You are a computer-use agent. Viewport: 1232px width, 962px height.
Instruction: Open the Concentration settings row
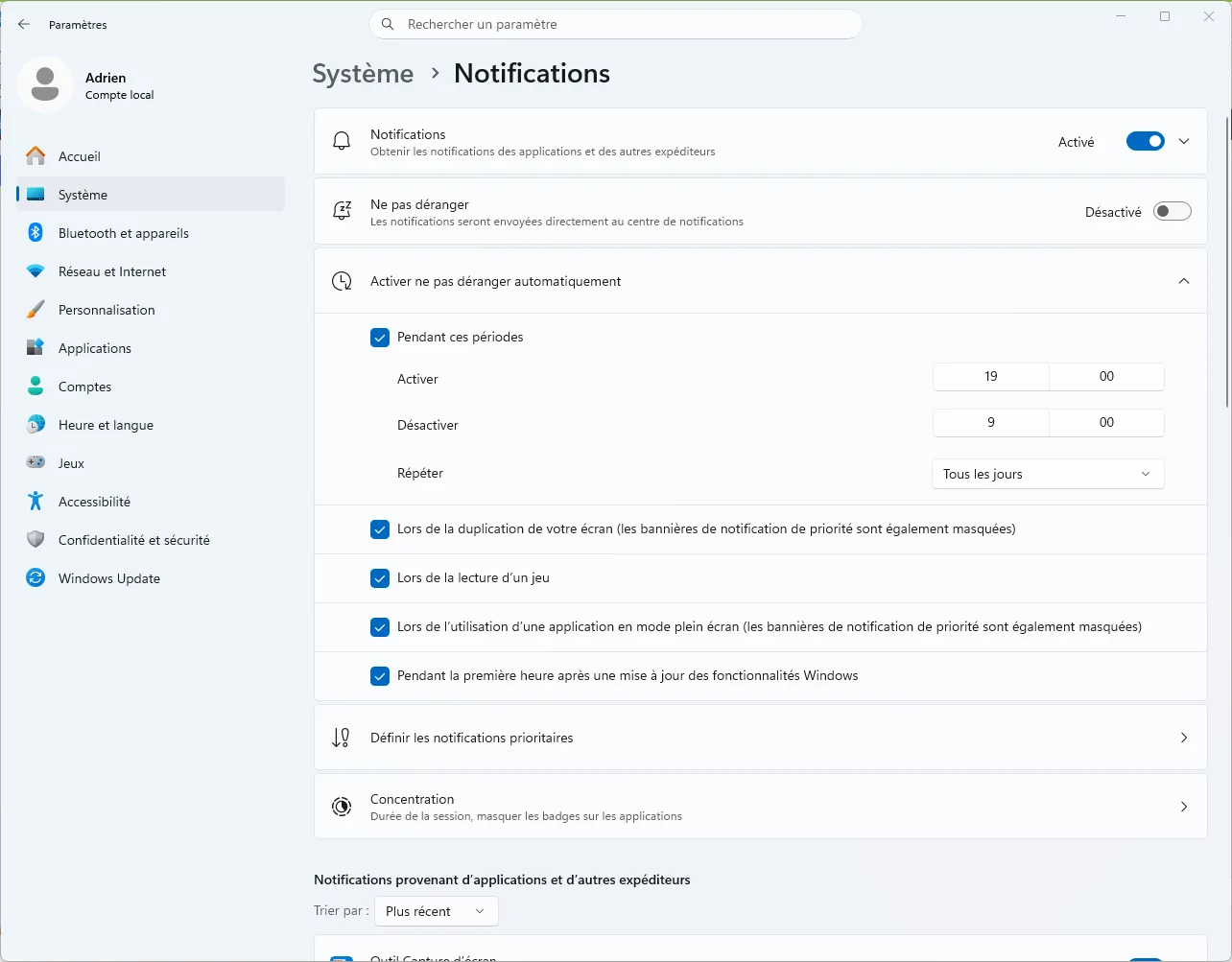[761, 807]
